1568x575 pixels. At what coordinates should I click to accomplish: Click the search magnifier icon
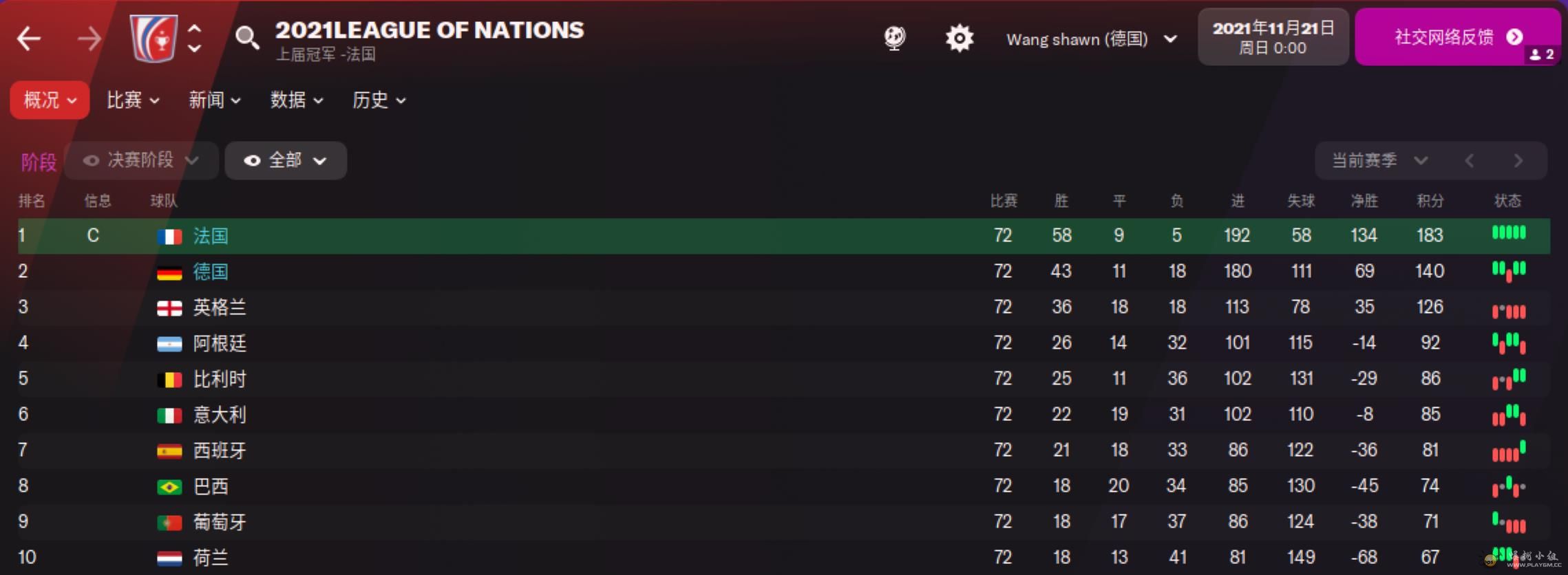click(247, 39)
